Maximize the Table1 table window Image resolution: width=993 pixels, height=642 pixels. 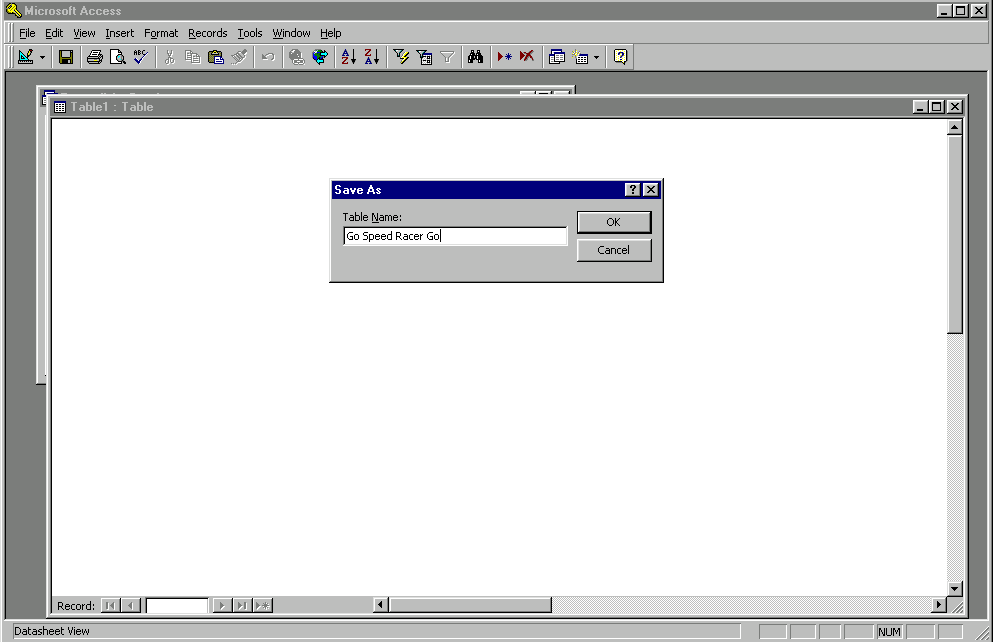click(x=937, y=107)
